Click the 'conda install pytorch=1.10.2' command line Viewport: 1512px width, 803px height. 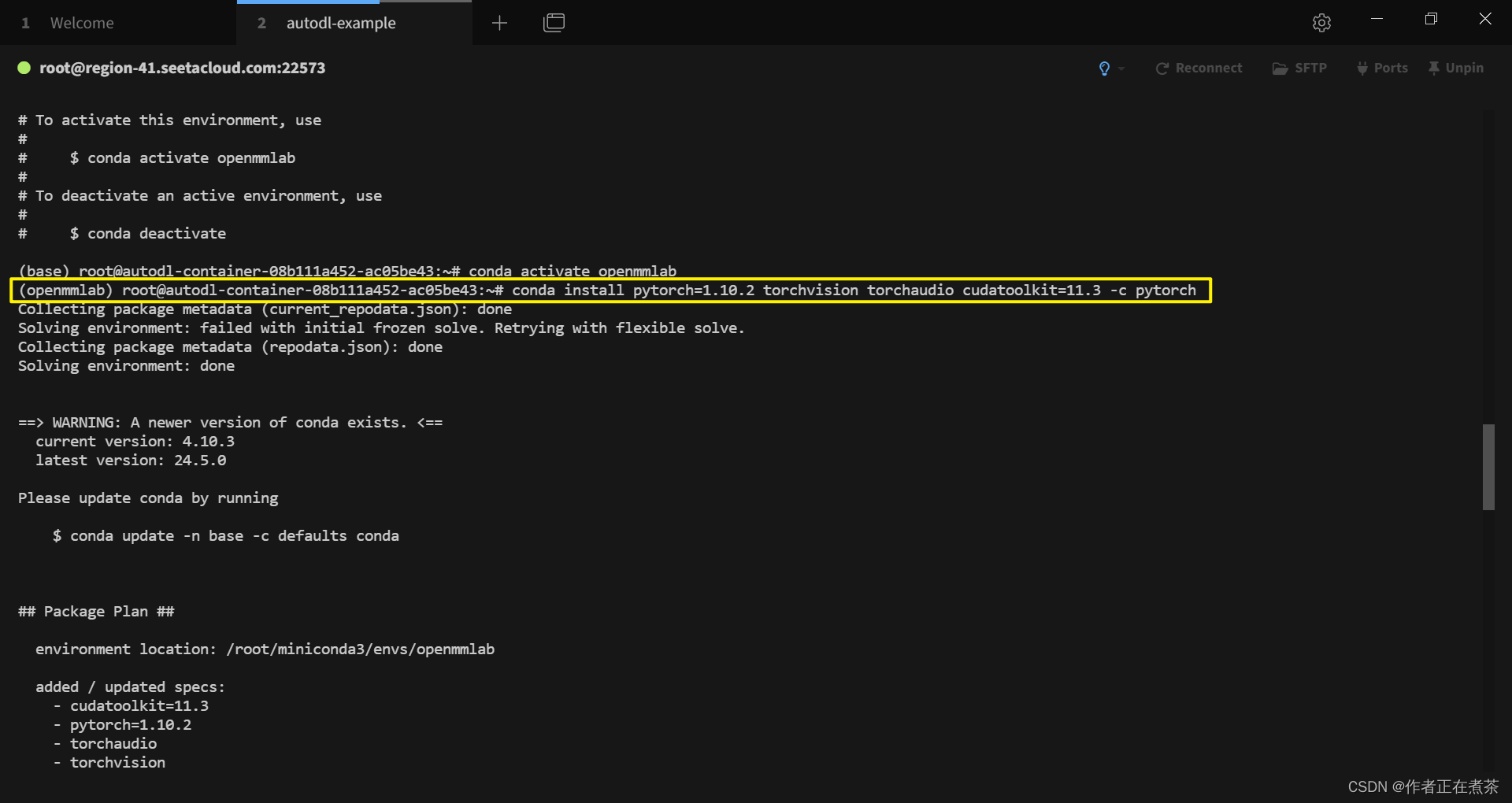point(607,290)
